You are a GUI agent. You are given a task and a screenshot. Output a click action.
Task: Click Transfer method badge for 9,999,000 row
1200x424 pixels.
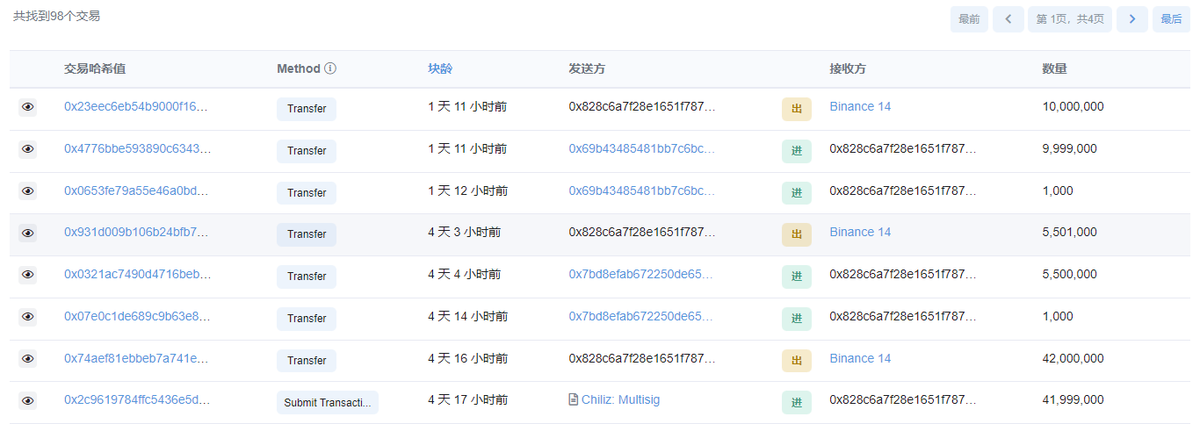(x=306, y=150)
